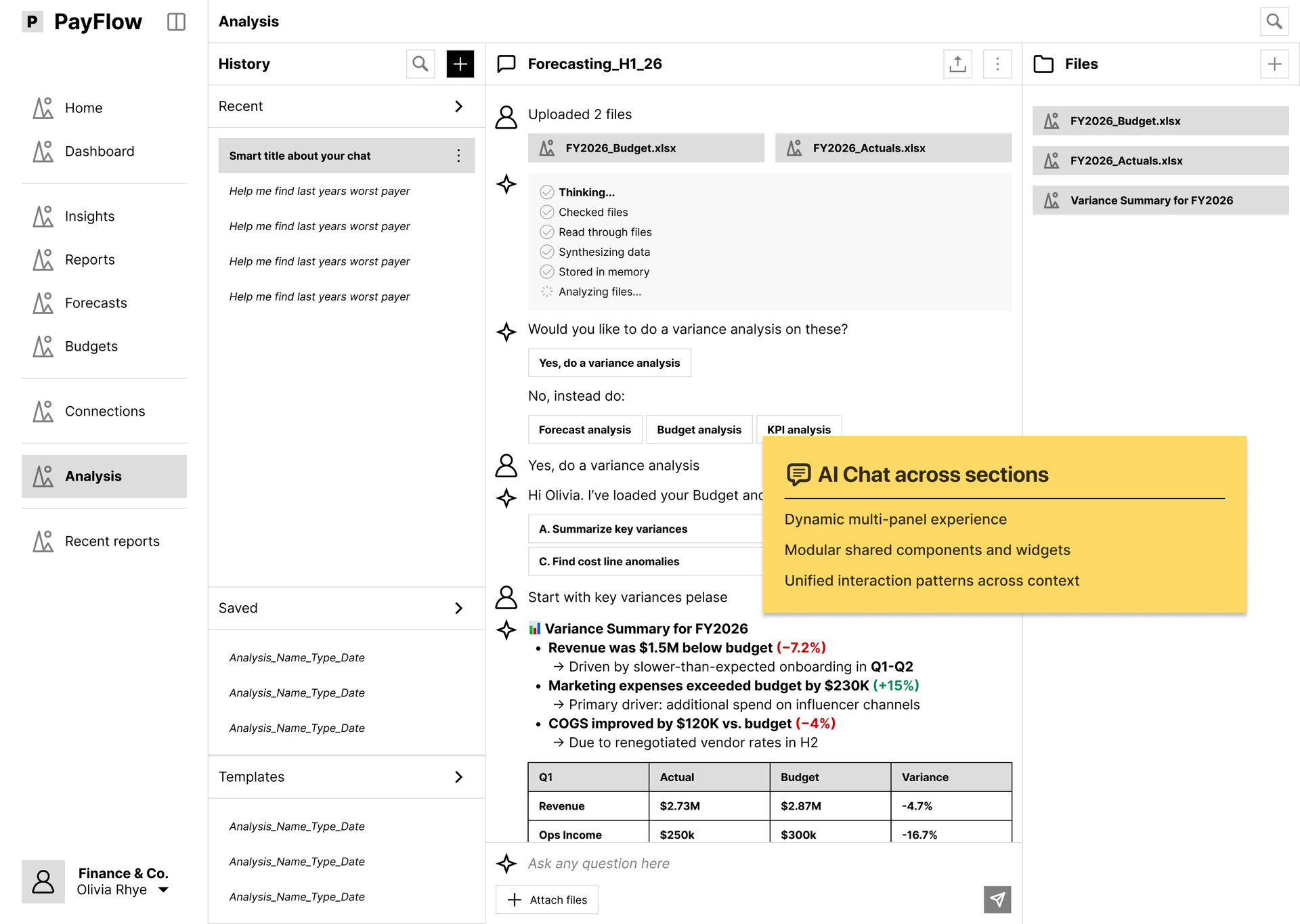Click 'Yes, do a variance analysis' button
Viewport: 1300px width, 924px height.
[x=609, y=363]
